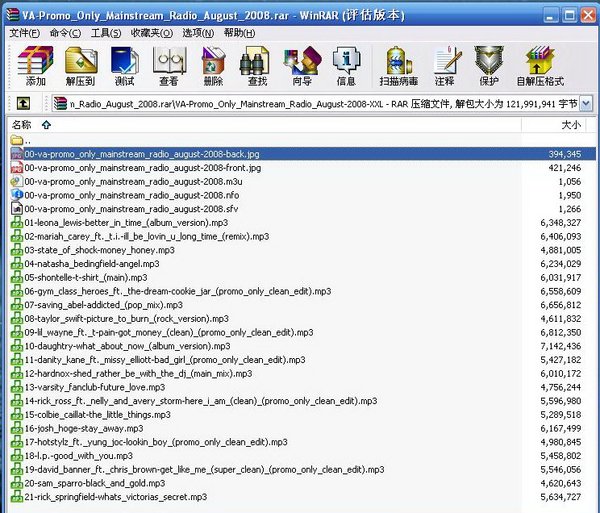Open the 查看 (View) toolbar icon
Screen dimensions: 600x513
pos(169,60)
